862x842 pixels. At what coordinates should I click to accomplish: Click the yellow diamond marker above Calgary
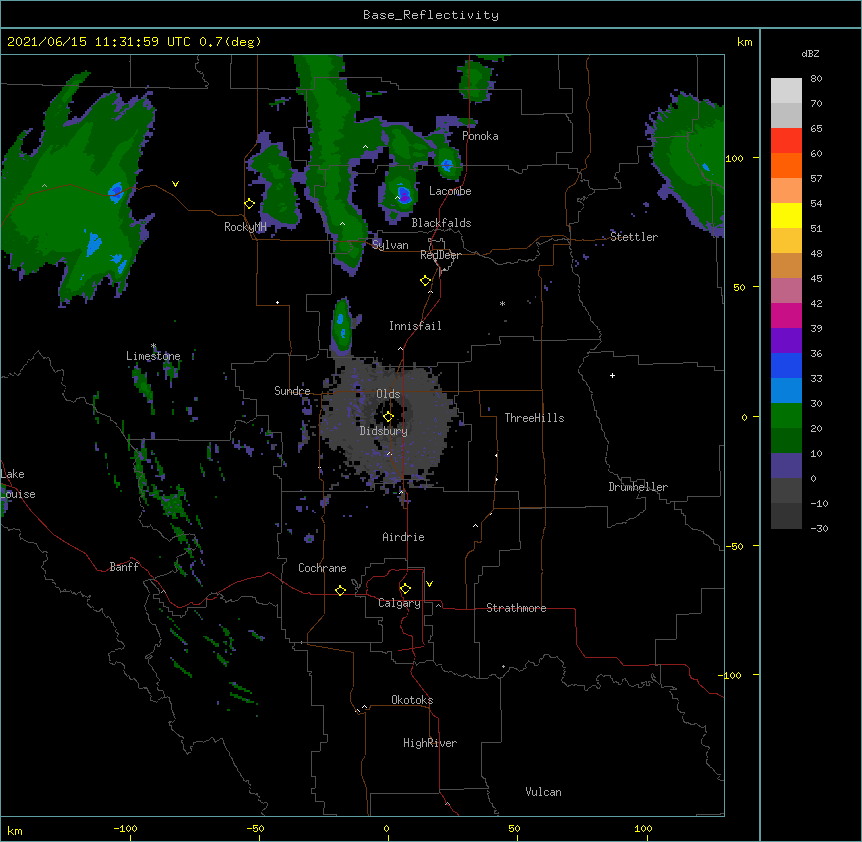coord(405,589)
